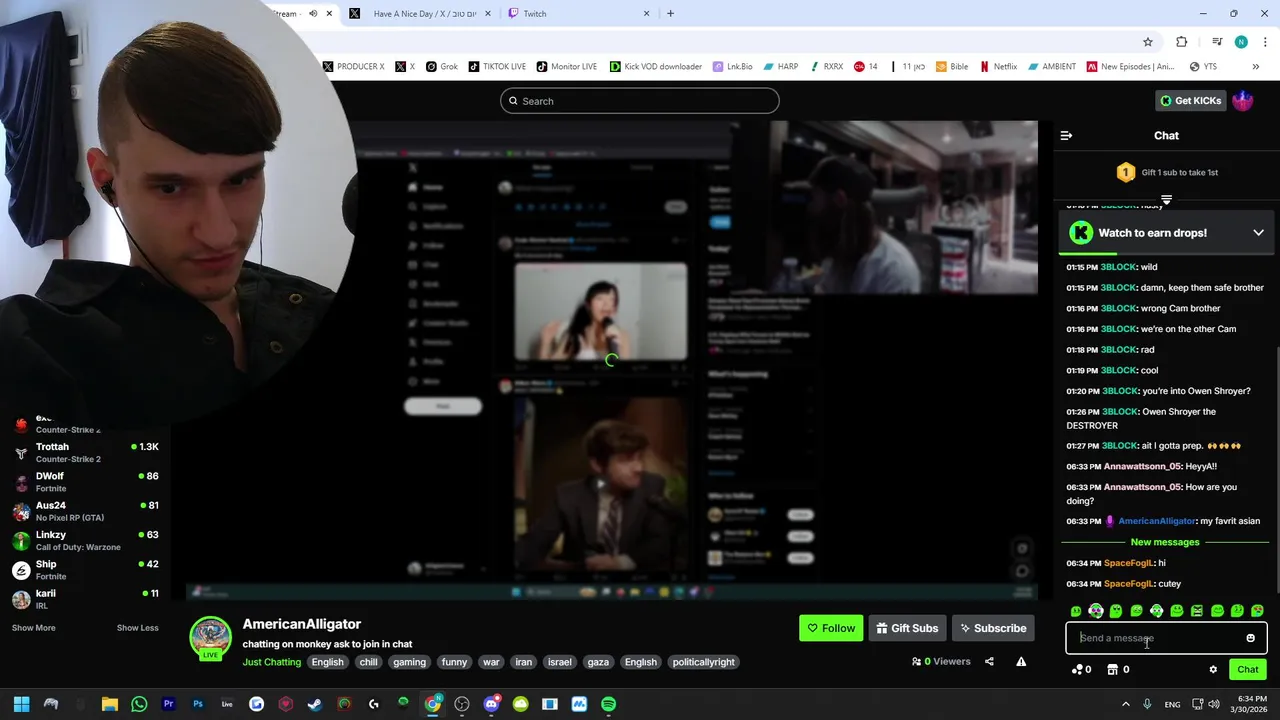The height and width of the screenshot is (720, 1280).
Task: Switch to the Have A Nice Day X tab
Action: tap(422, 14)
